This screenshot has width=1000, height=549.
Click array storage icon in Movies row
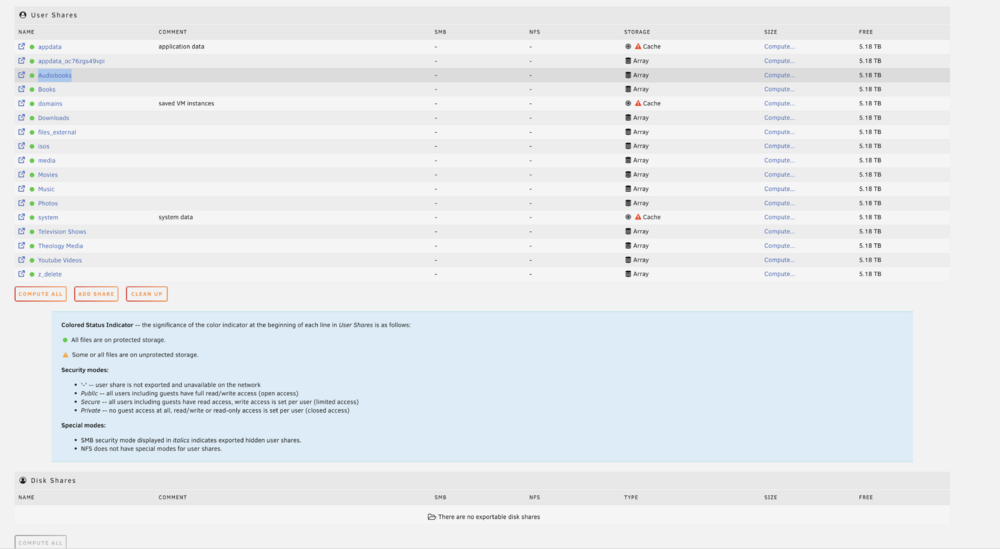(x=628, y=175)
